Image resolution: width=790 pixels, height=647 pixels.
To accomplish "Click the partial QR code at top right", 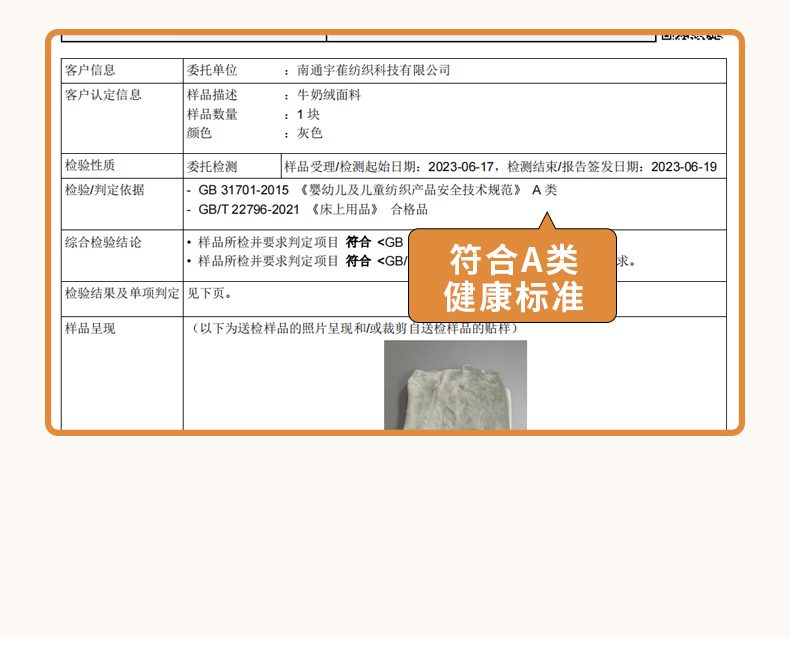I will (690, 36).
